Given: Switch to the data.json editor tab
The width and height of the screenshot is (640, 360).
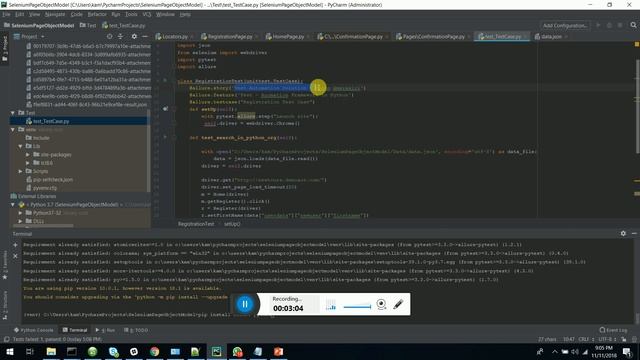Looking at the screenshot, I should 551,36.
